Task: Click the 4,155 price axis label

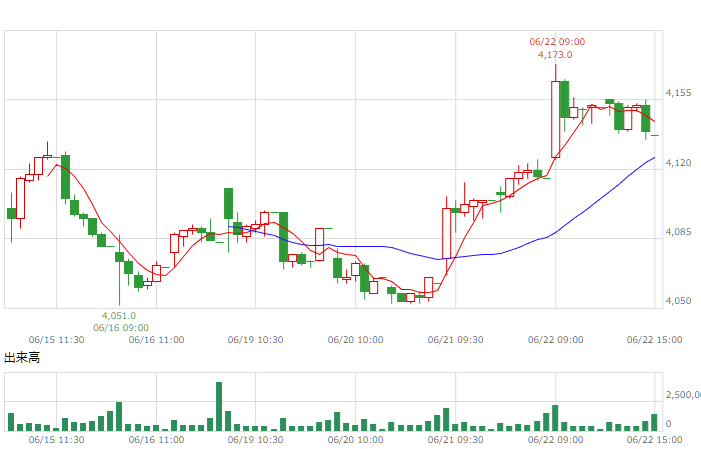Action: click(x=678, y=93)
